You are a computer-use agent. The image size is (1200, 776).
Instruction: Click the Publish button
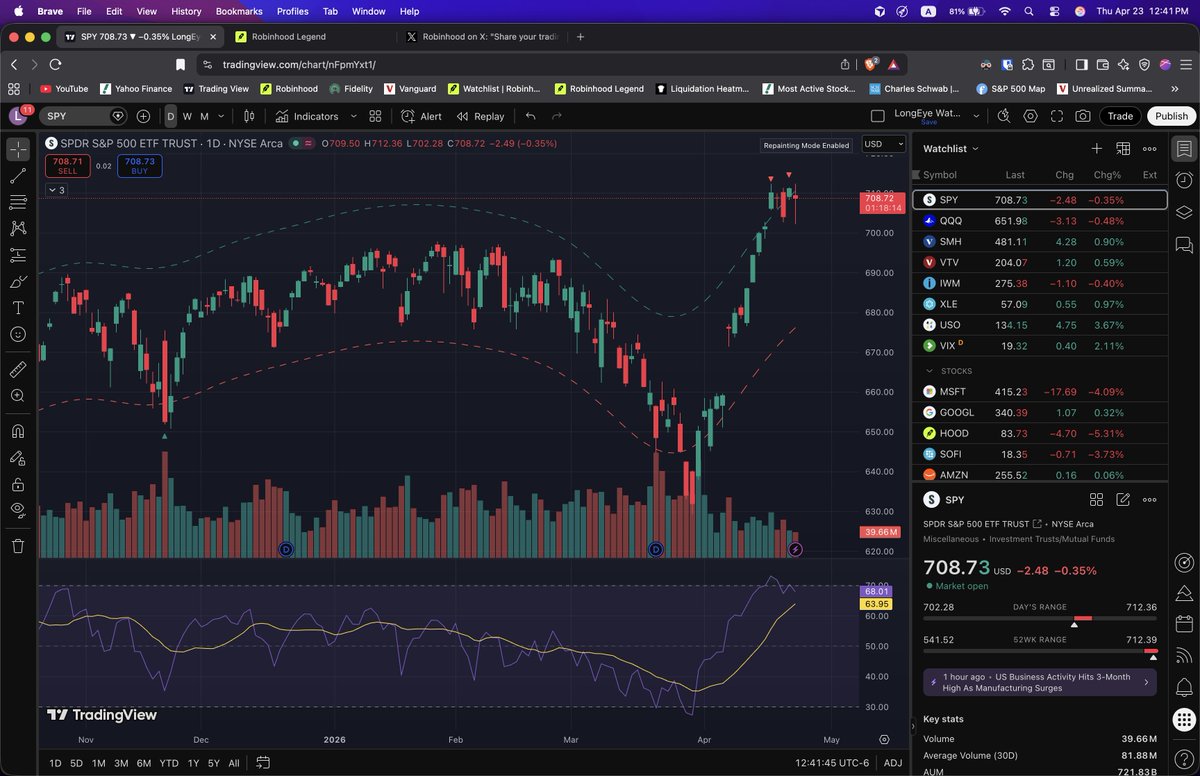1172,116
